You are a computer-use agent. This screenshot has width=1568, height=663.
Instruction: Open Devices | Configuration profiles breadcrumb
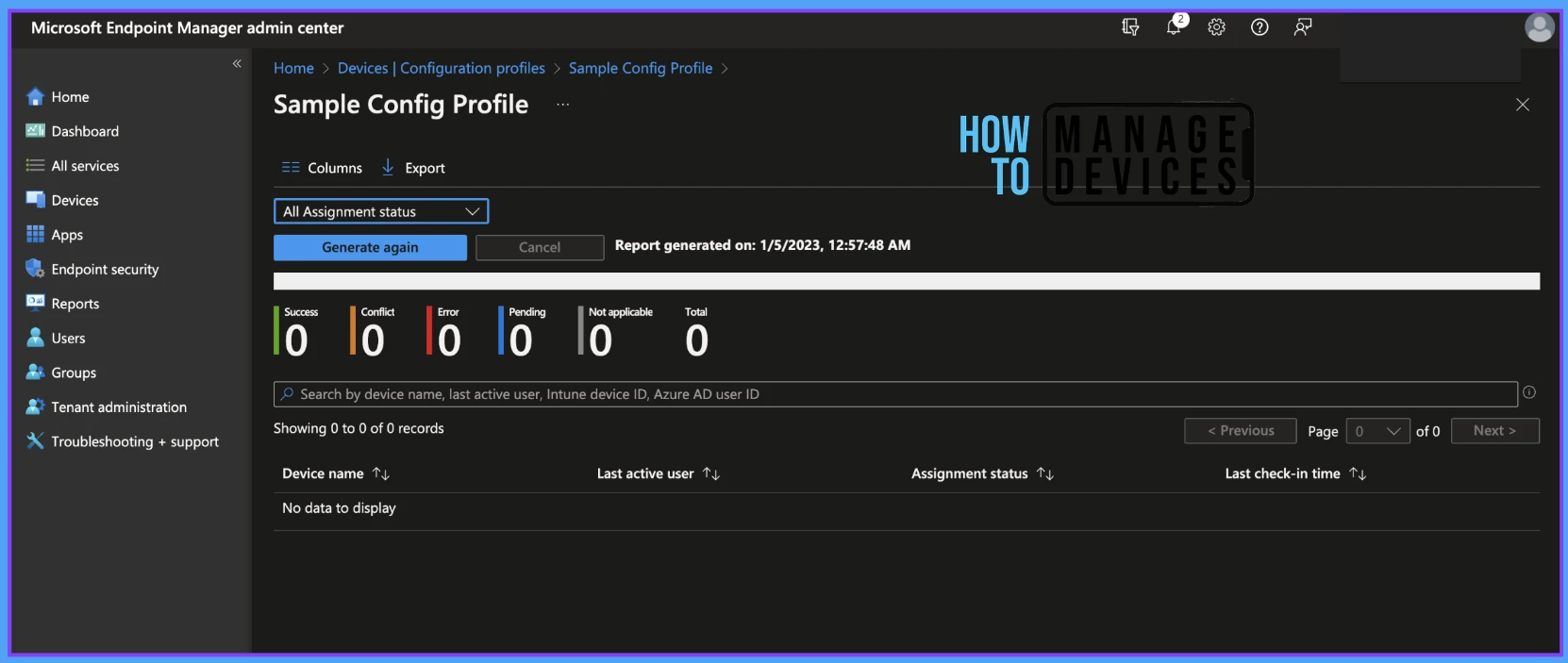pyautogui.click(x=442, y=68)
